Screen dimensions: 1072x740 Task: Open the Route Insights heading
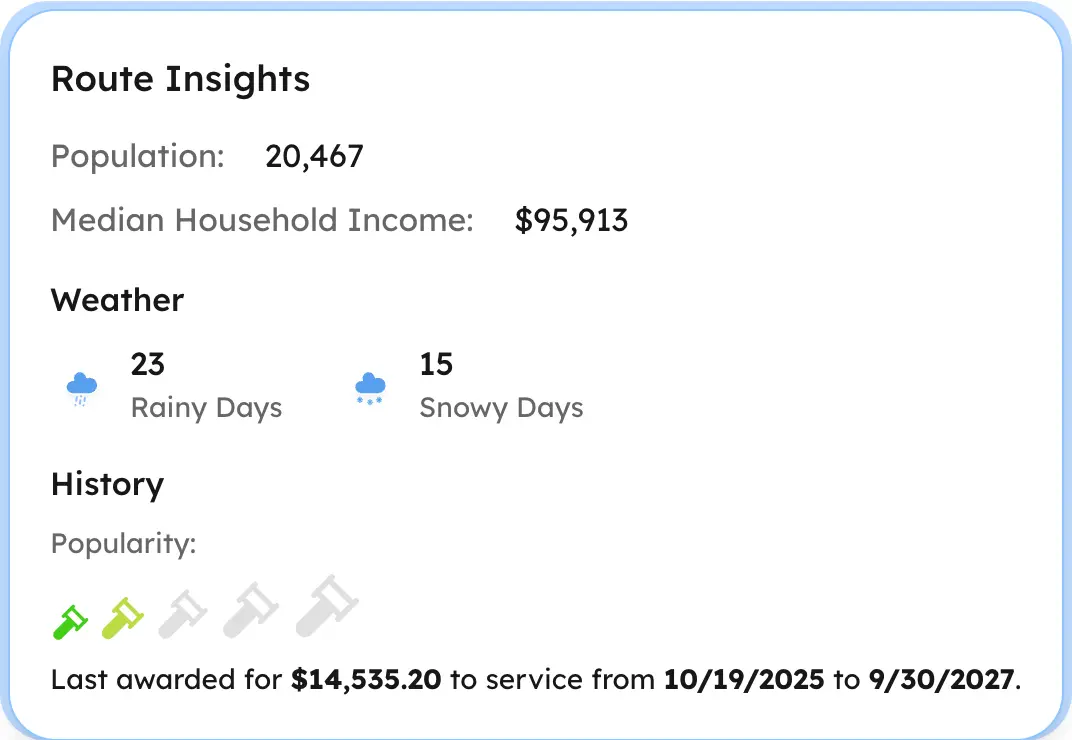180,78
